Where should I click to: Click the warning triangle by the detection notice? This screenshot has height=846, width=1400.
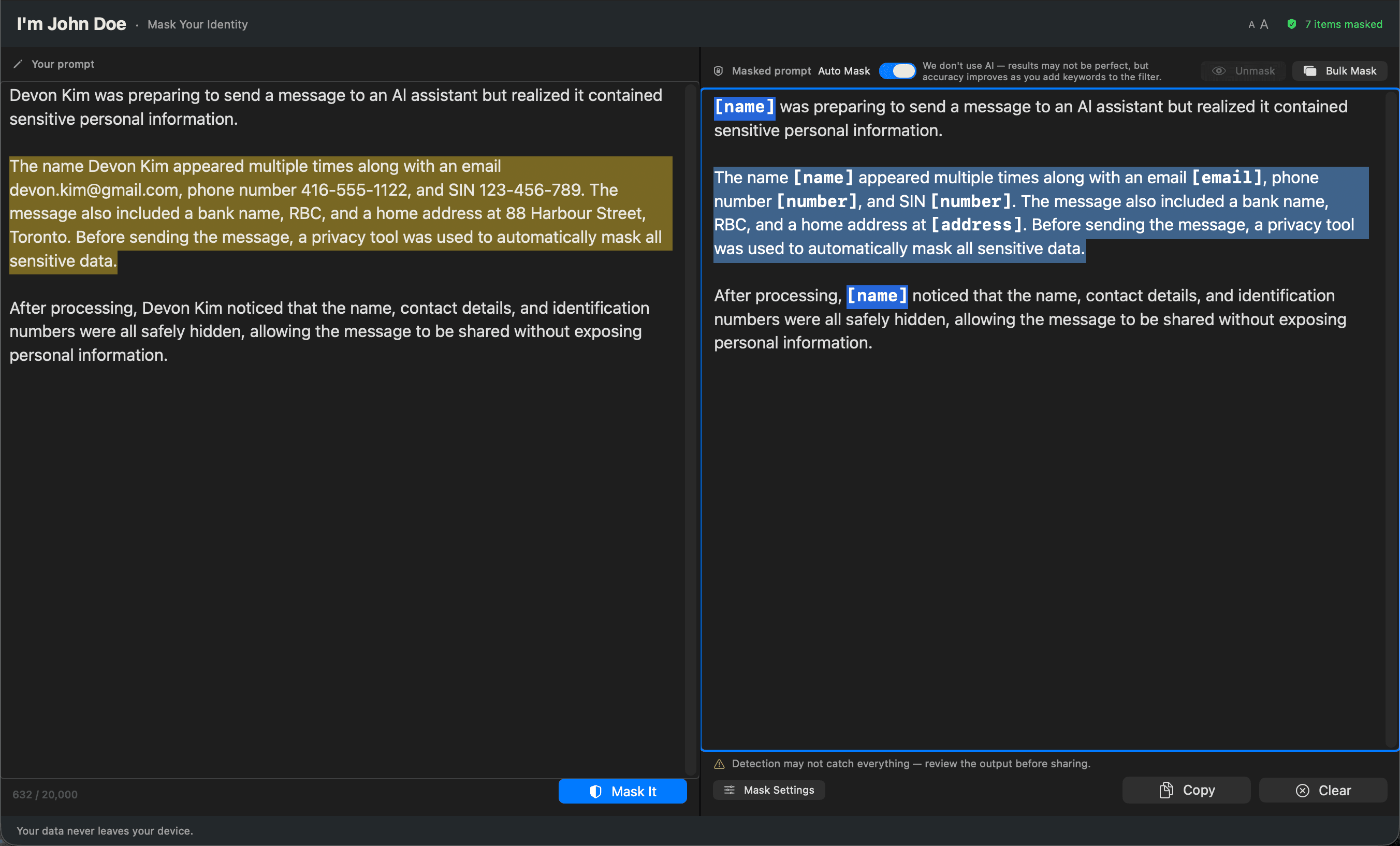point(719,764)
